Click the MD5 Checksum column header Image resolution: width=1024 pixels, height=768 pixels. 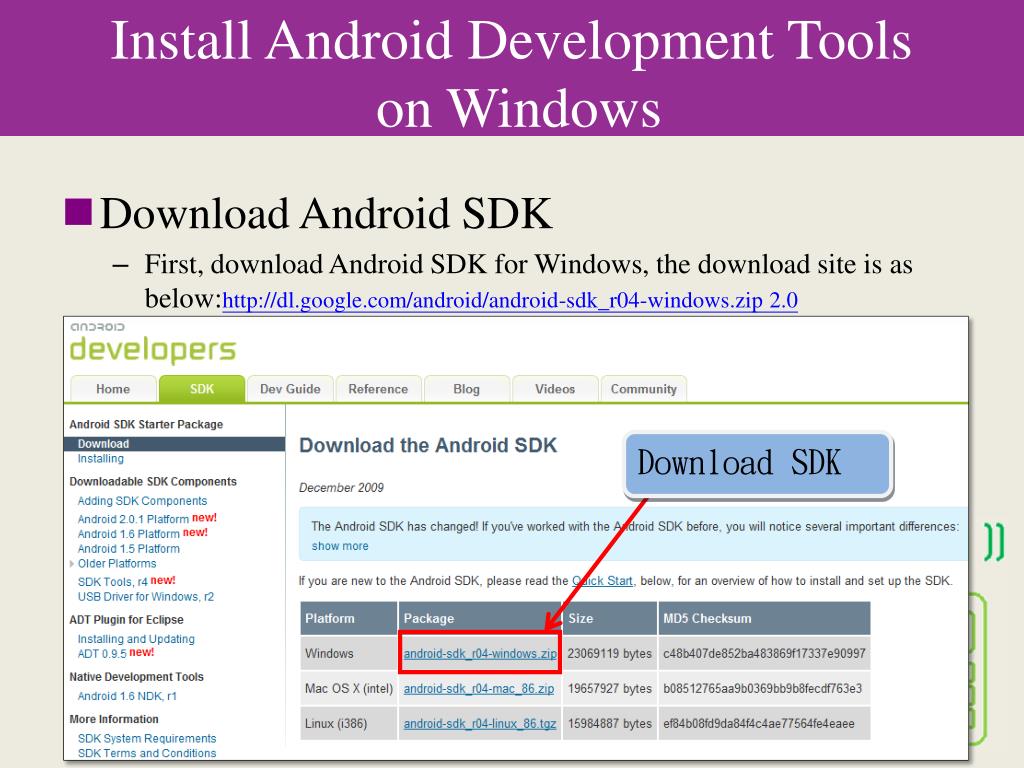click(764, 618)
